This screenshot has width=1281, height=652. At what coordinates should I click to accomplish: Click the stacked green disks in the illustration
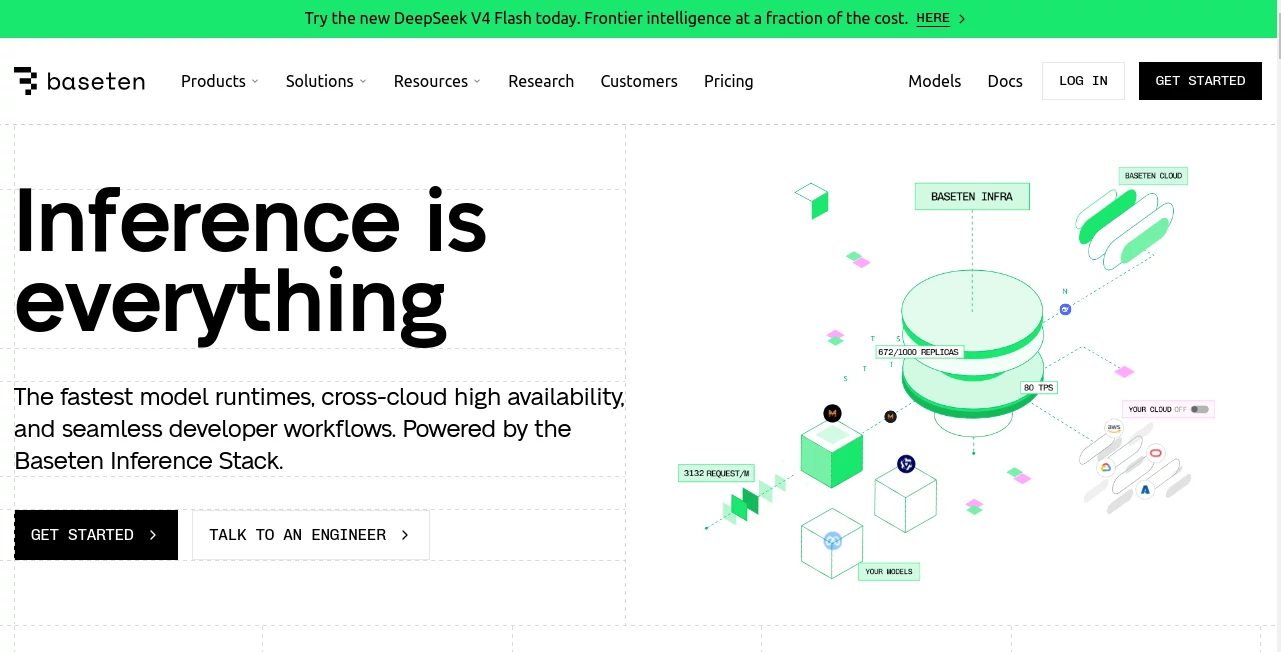click(972, 342)
